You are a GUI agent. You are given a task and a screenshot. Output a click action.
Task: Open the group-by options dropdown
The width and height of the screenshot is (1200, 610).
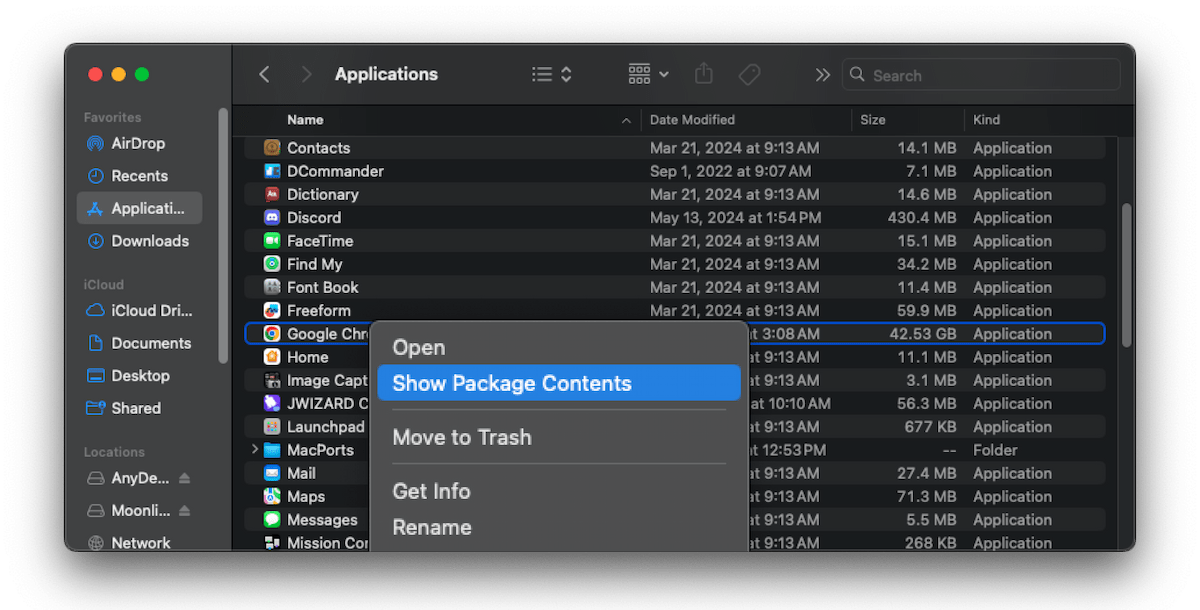click(x=649, y=74)
